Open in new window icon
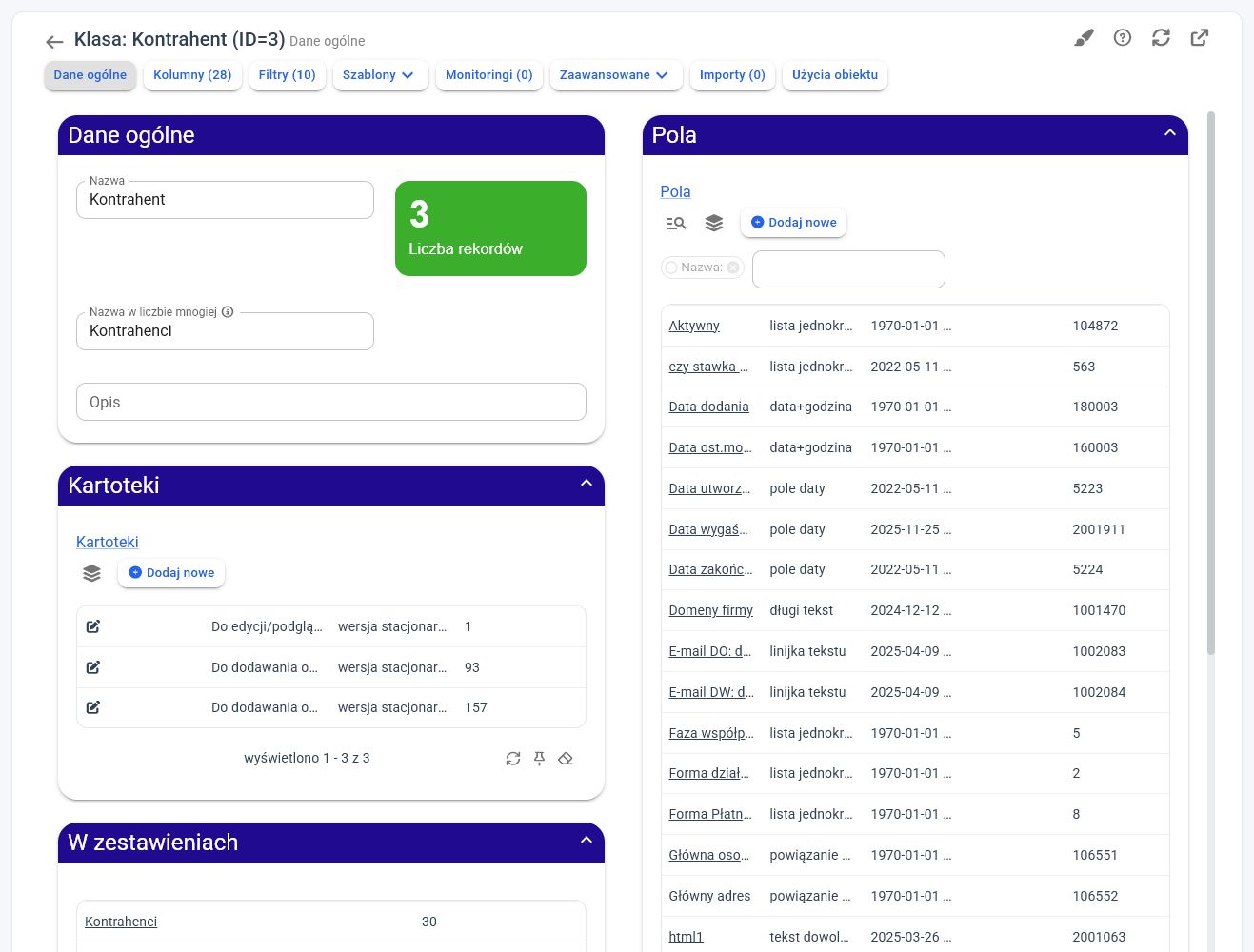The height and width of the screenshot is (952, 1254). click(x=1200, y=38)
